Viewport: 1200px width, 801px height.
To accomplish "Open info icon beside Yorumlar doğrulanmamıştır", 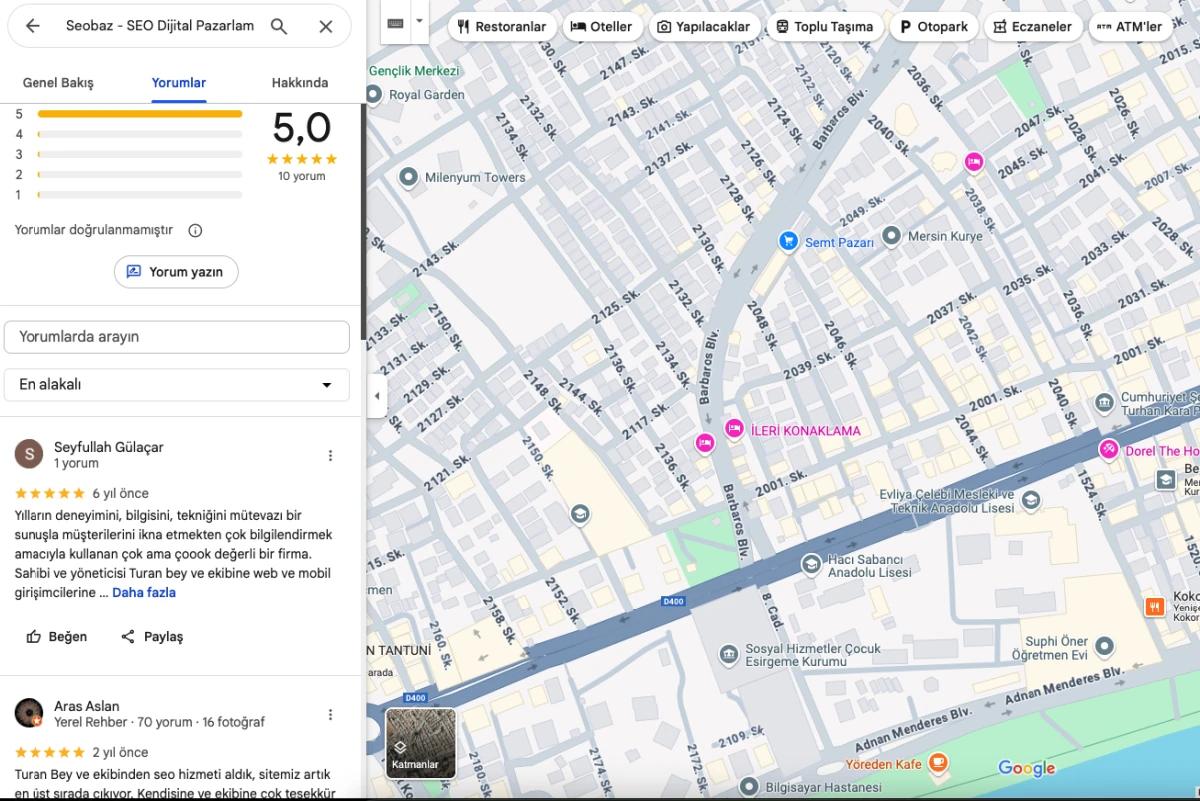I will (x=195, y=230).
